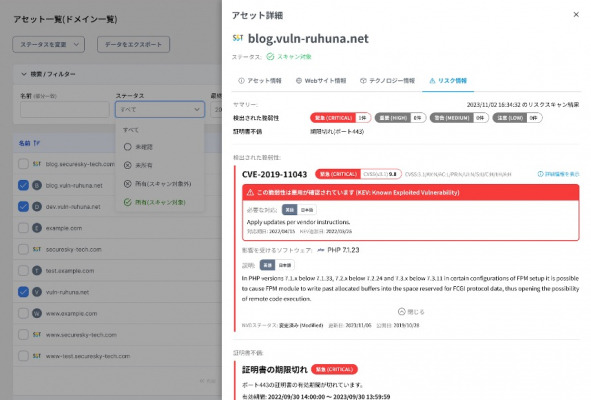Image resolution: width=591 pixels, height=400 pixels.
Task: Open the ステータスを変更 dropdown button
Action: click(x=49, y=44)
